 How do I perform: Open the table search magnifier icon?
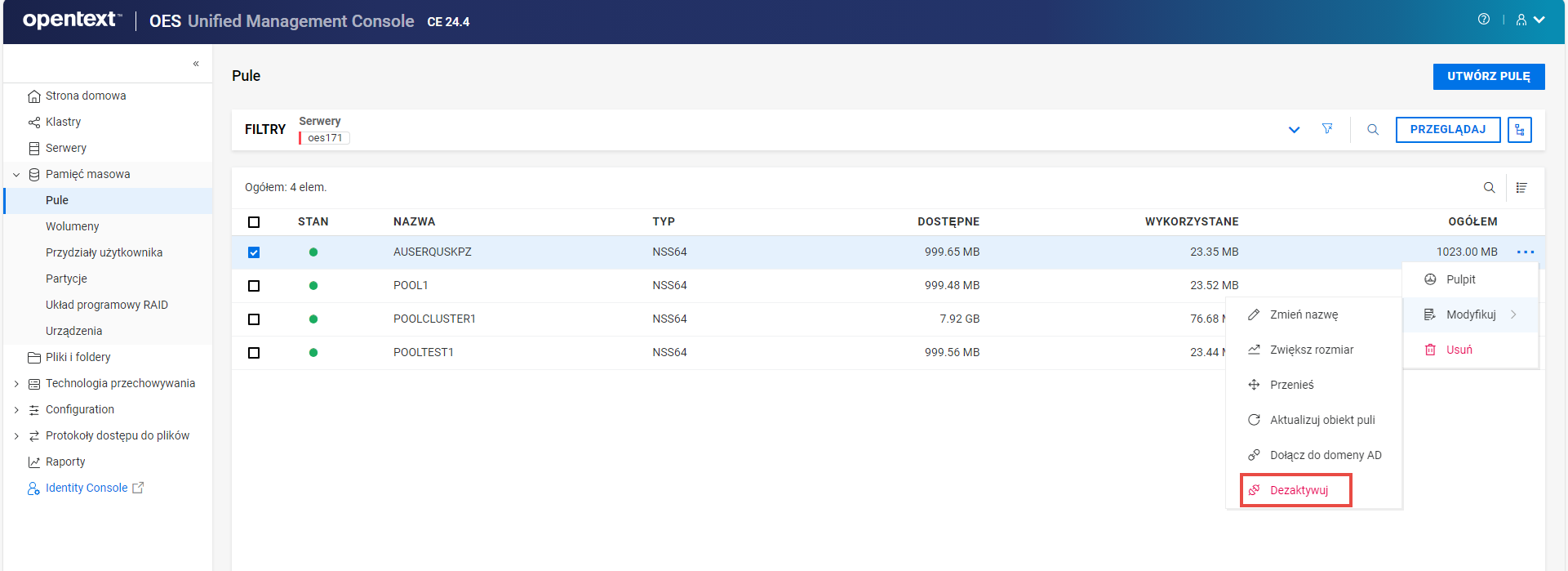click(1489, 188)
